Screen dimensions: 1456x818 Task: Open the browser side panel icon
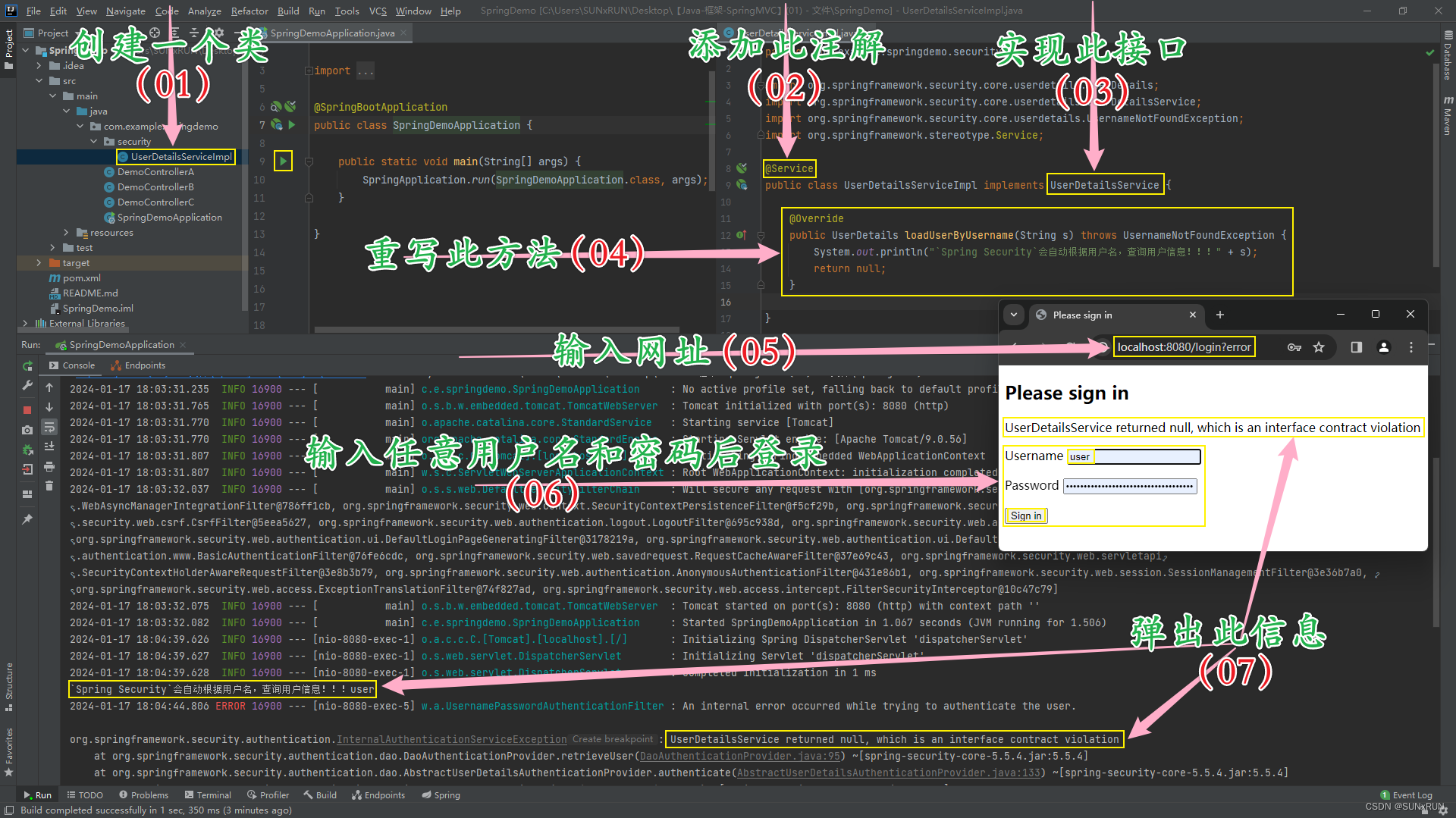pos(1357,347)
